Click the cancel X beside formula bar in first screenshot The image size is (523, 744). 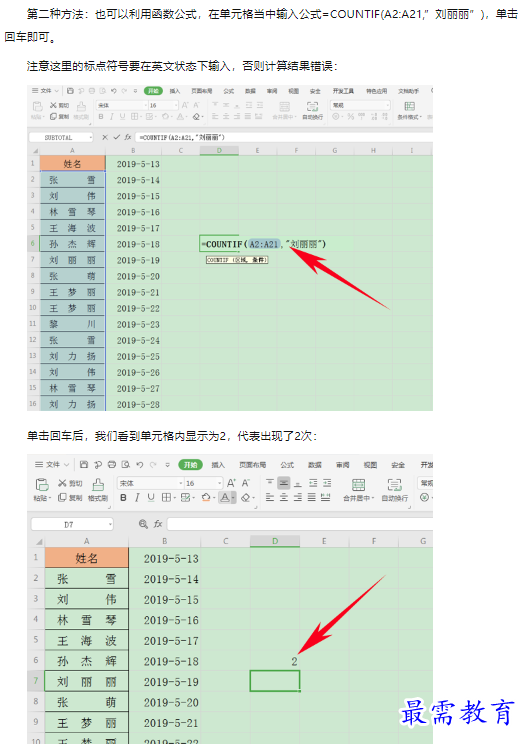(105, 137)
